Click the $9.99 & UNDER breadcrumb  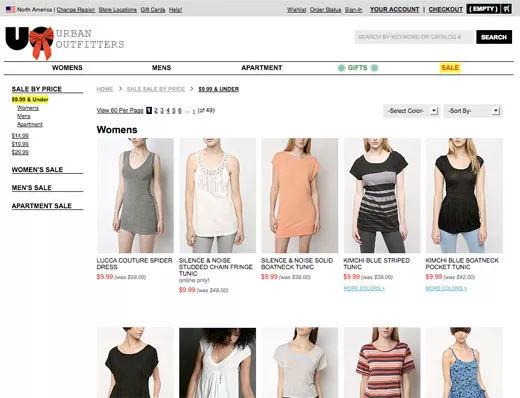219,89
